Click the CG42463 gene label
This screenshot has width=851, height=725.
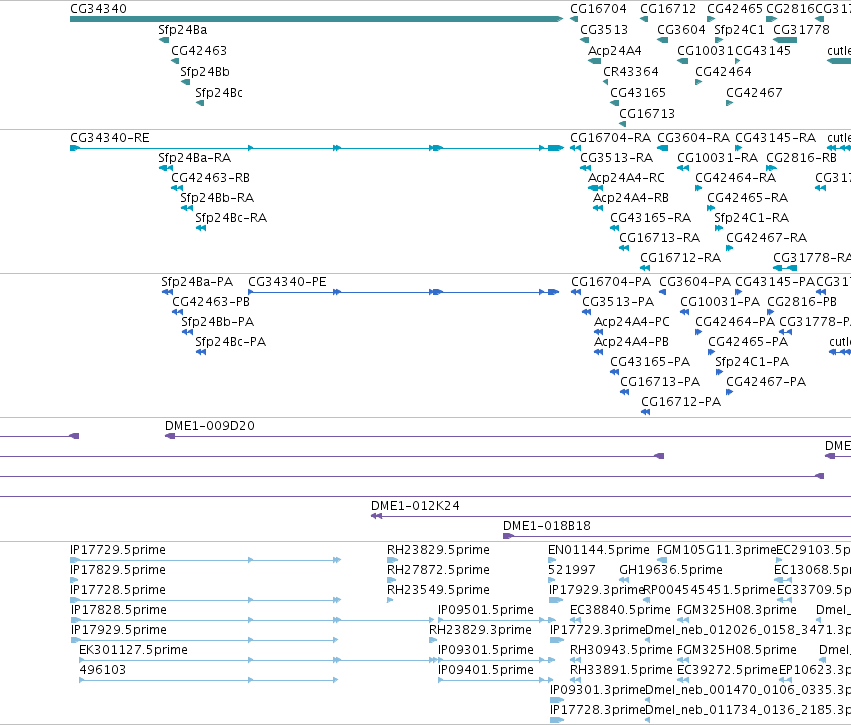(199, 51)
